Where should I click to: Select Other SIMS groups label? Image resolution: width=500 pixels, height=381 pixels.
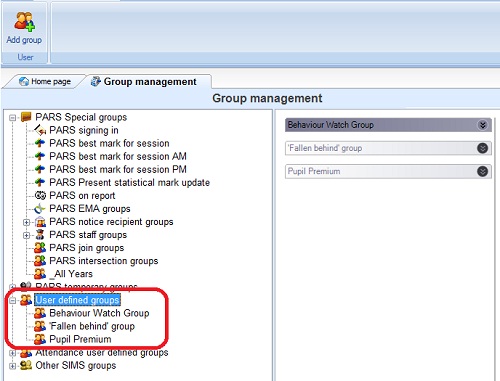[x=76, y=365]
